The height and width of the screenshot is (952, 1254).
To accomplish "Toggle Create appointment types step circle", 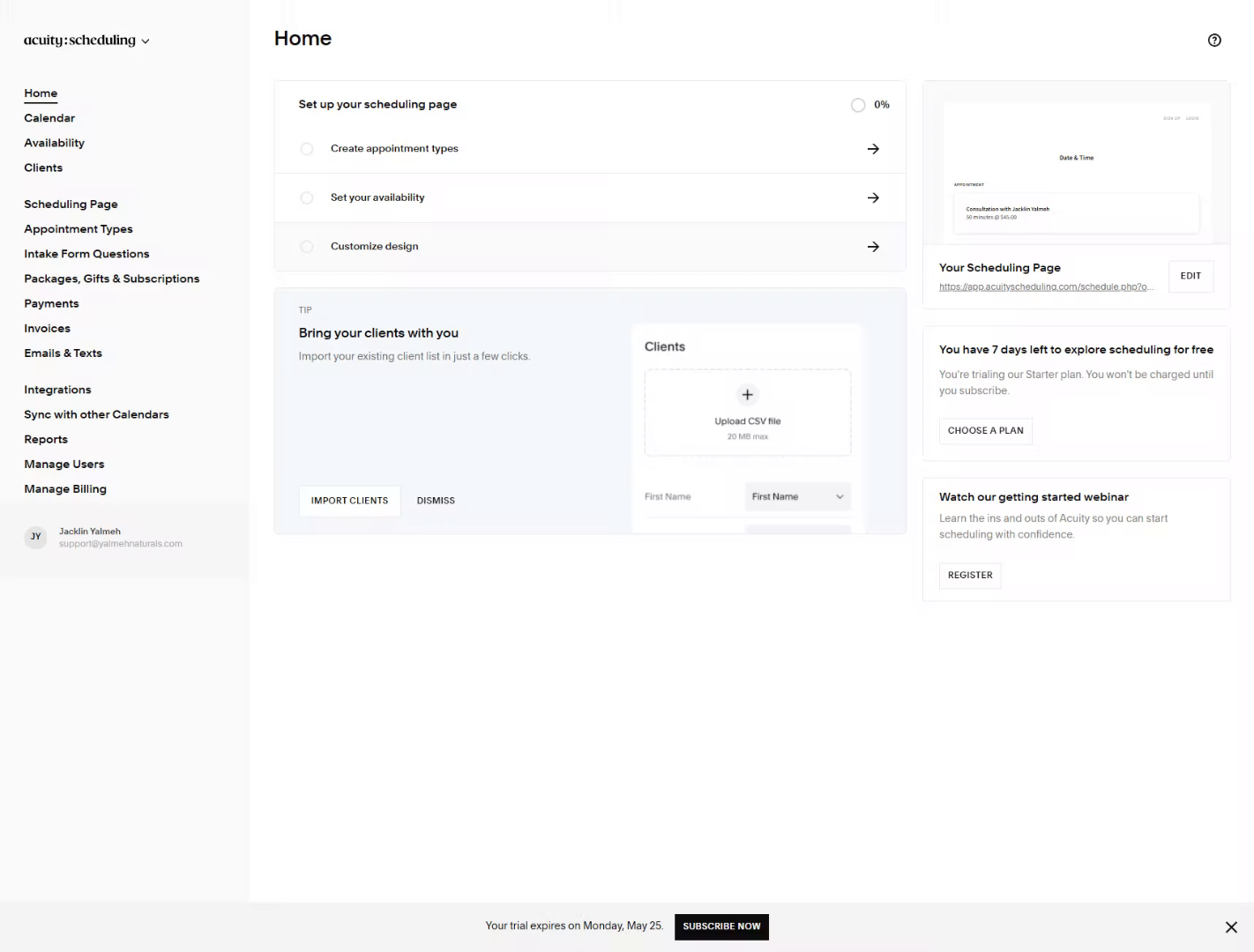I will pos(307,149).
